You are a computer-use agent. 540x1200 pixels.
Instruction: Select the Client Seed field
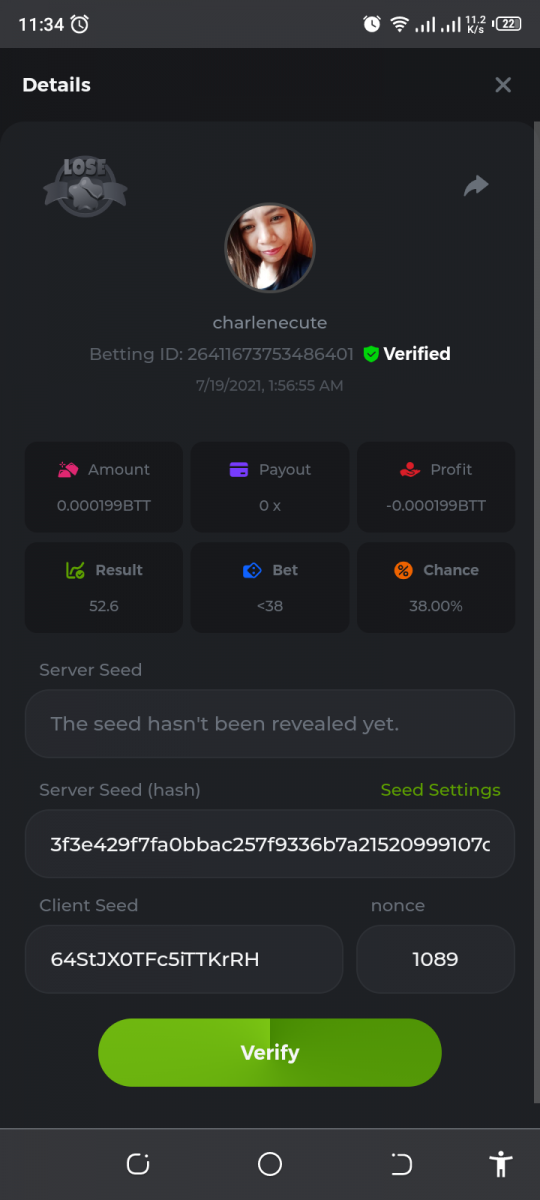pos(184,959)
